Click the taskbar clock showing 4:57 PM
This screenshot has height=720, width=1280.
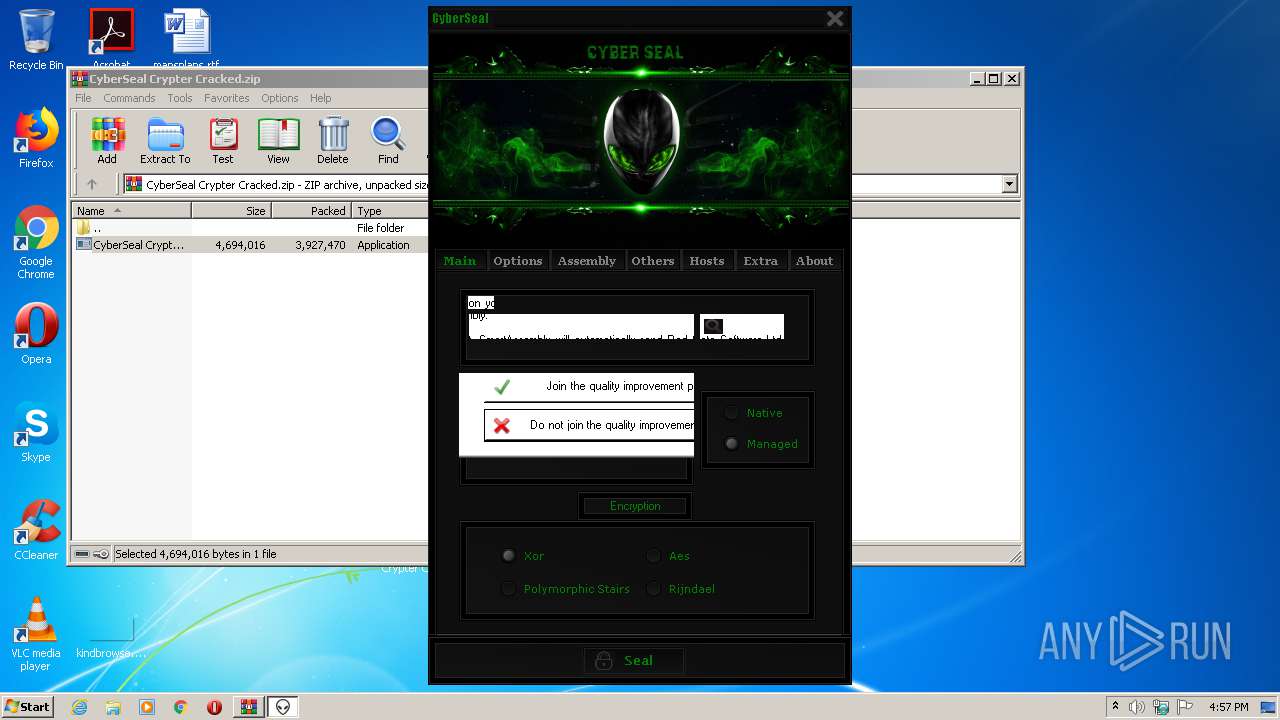click(1228, 707)
